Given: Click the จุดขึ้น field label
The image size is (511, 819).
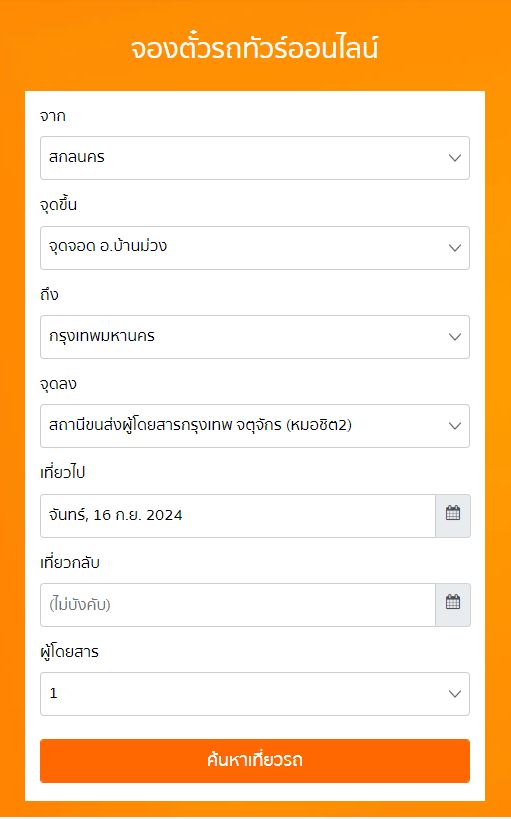Looking at the screenshot, I should tap(59, 205).
